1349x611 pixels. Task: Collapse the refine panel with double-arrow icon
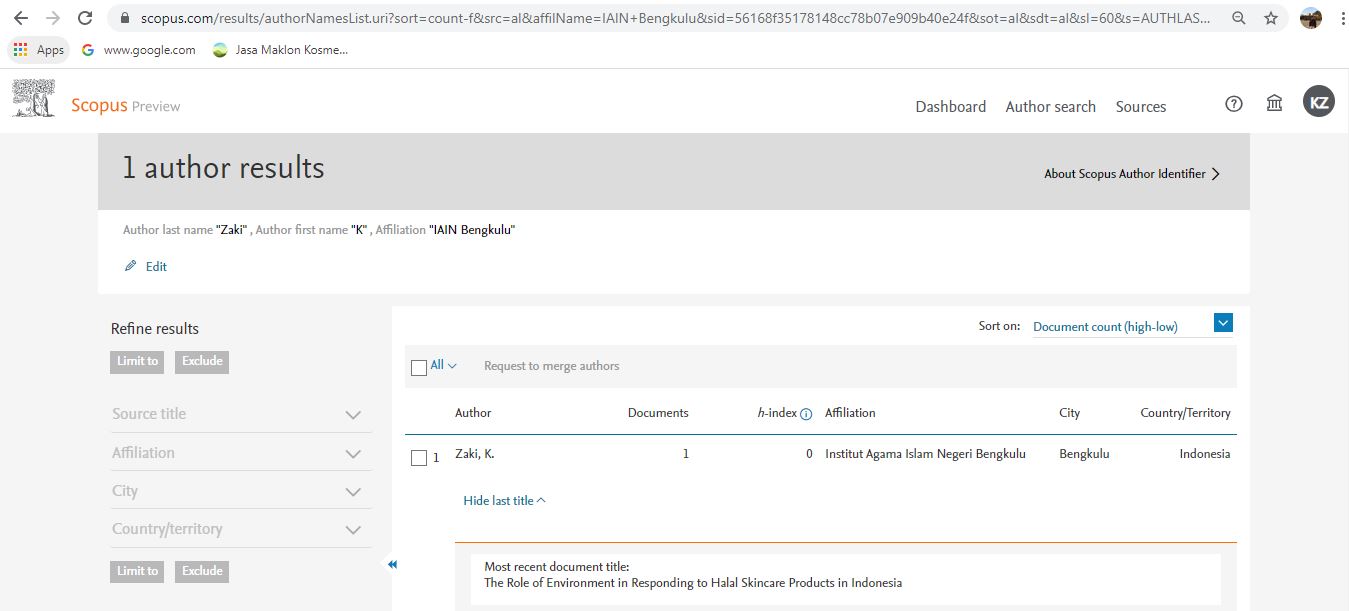[392, 565]
